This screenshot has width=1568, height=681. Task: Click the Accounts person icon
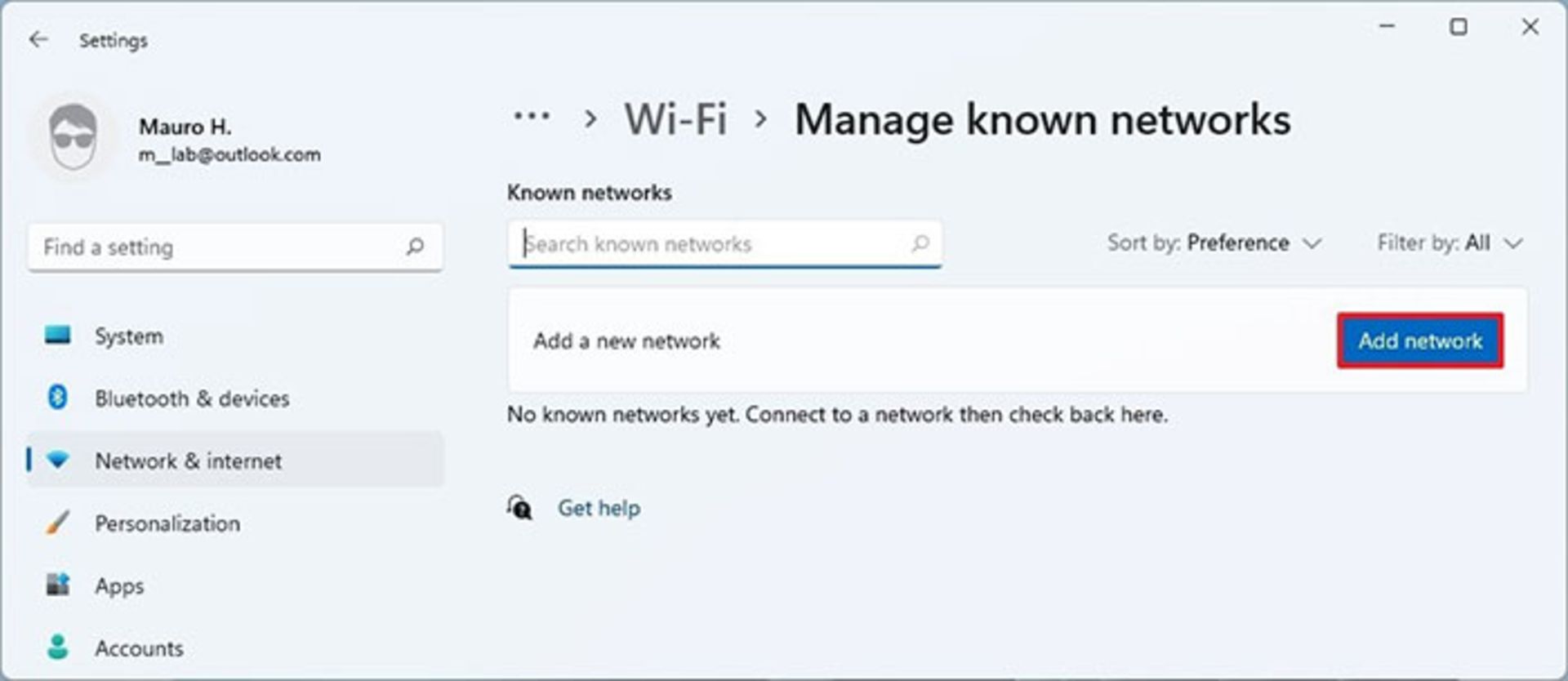pyautogui.click(x=57, y=648)
